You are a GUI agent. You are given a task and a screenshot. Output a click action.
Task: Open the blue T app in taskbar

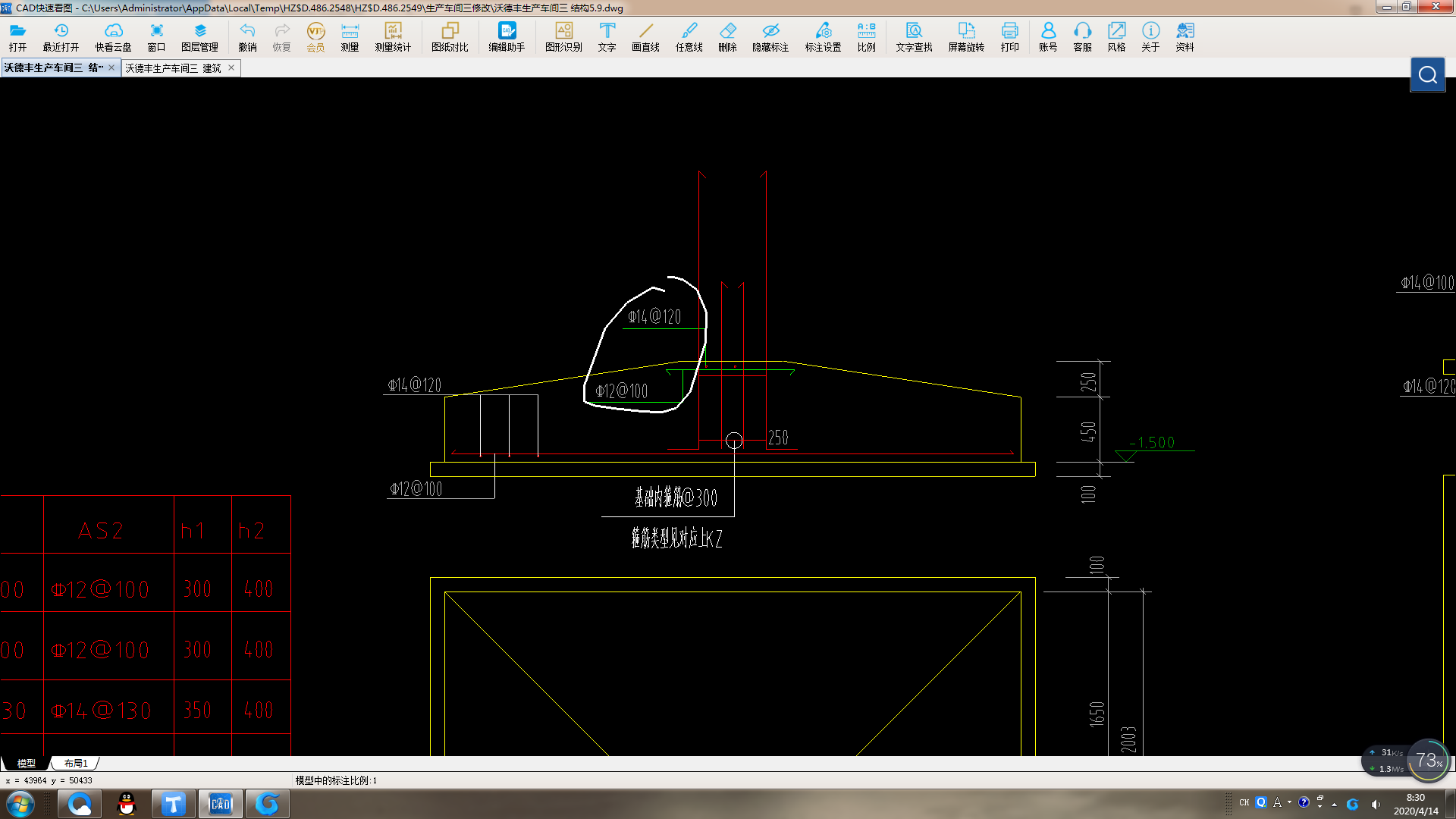pyautogui.click(x=174, y=804)
